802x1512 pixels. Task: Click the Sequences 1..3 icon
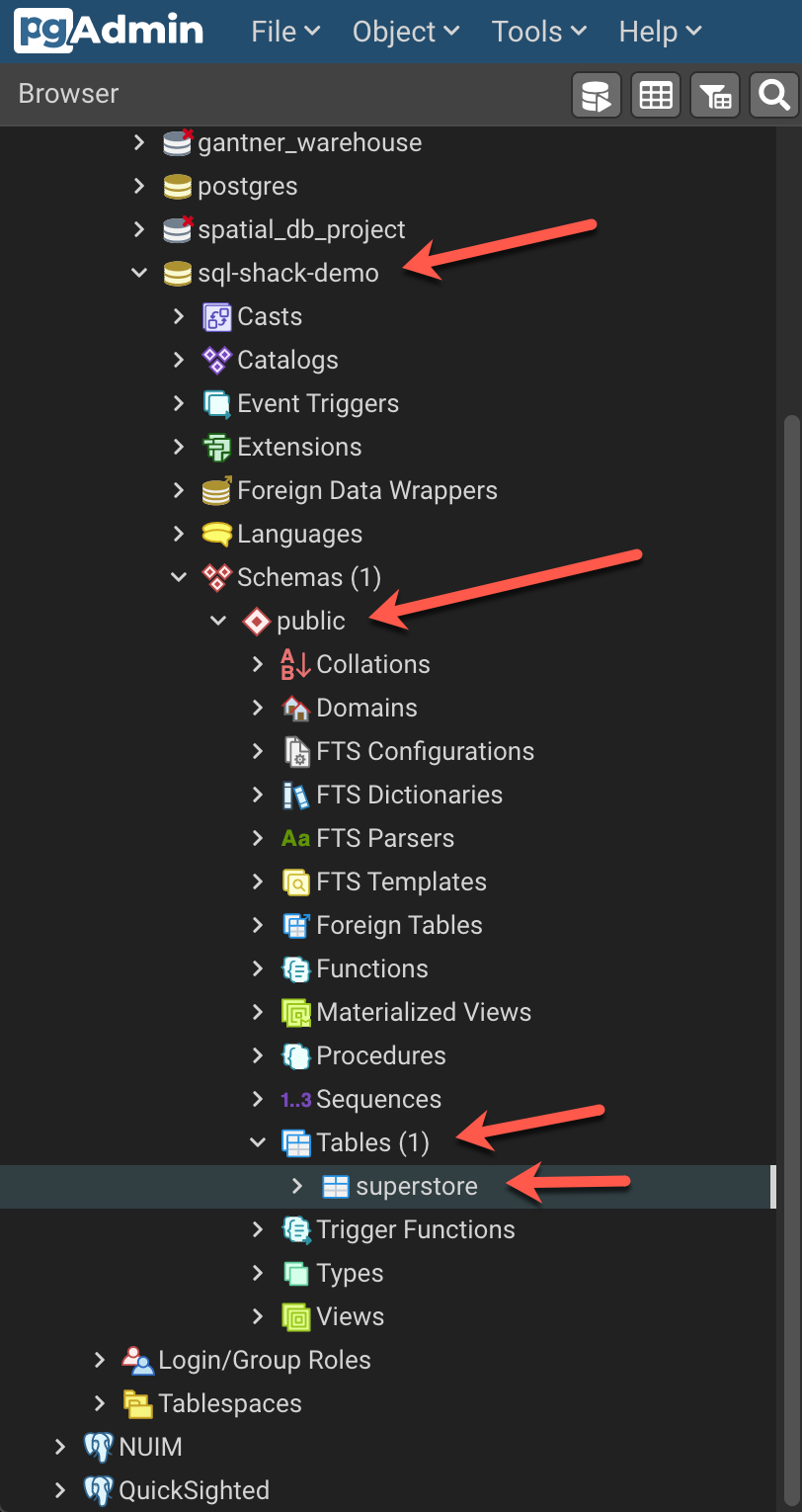click(x=295, y=1099)
